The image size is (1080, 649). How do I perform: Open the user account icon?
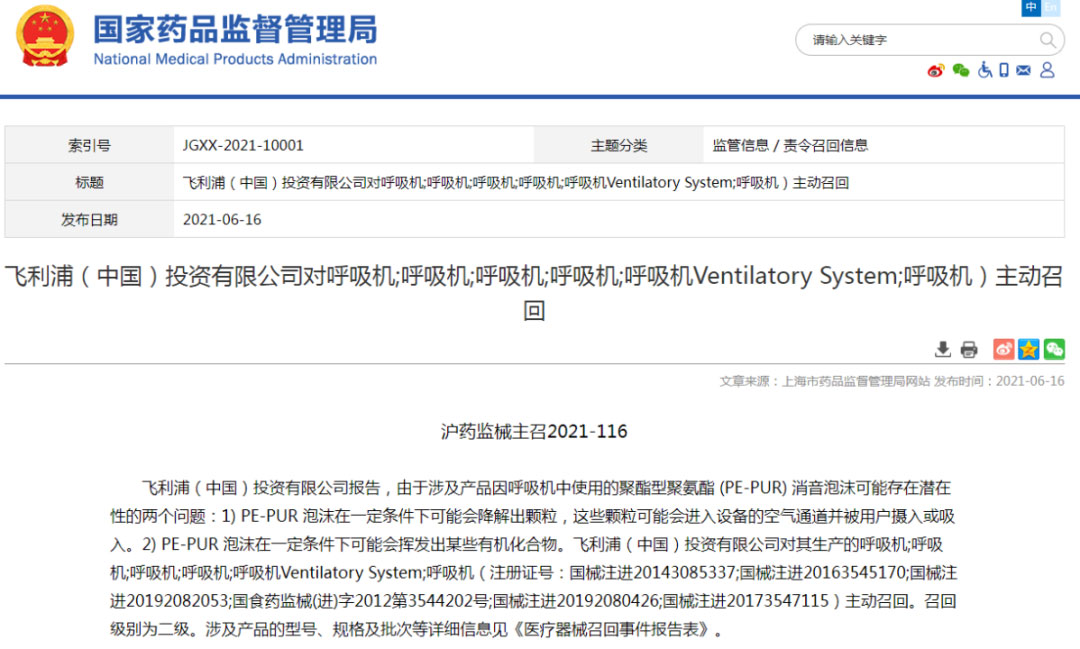click(1047, 70)
